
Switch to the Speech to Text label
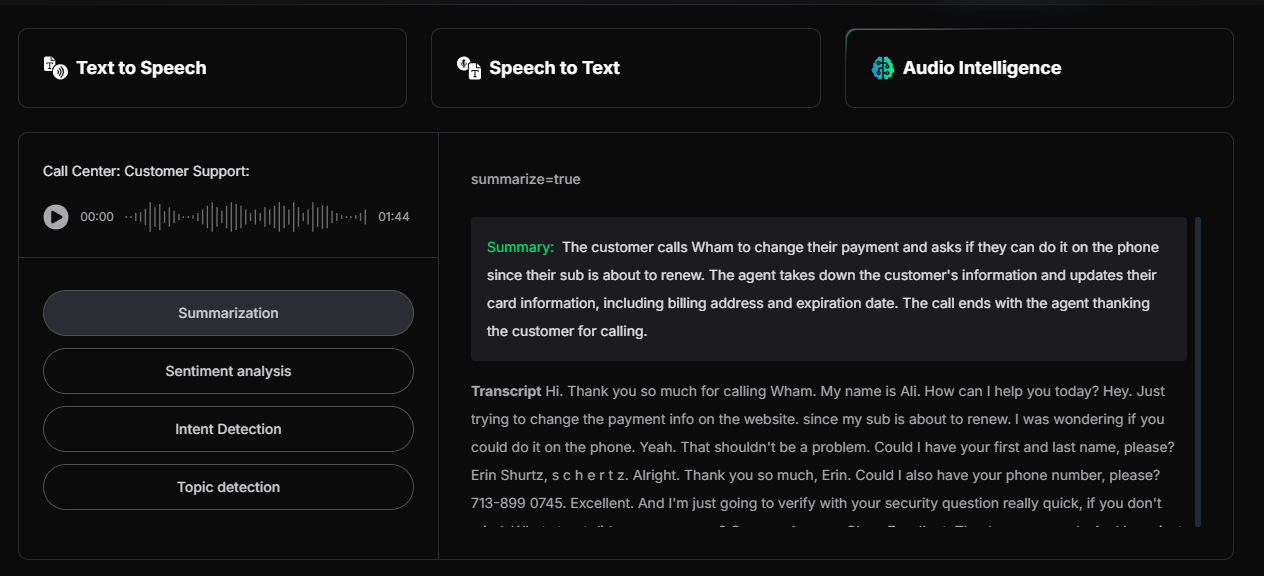554,68
